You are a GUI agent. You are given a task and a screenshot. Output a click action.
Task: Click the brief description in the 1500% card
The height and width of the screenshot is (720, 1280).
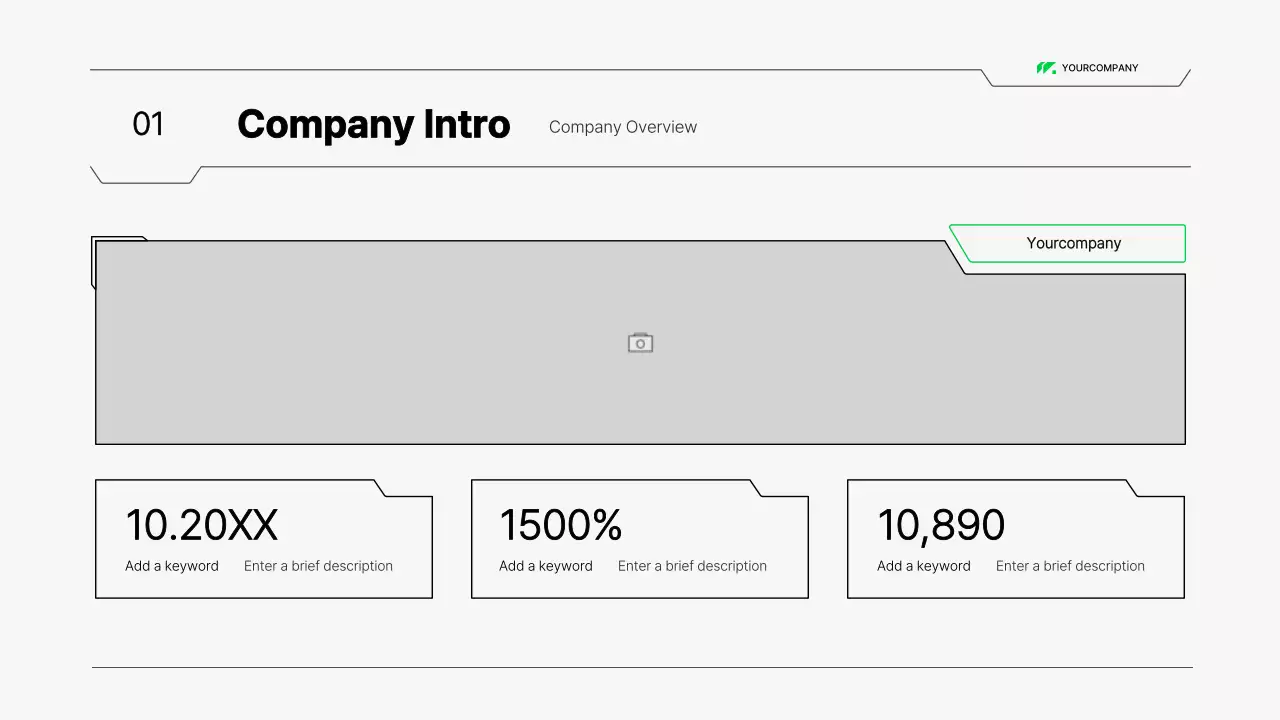pos(692,566)
